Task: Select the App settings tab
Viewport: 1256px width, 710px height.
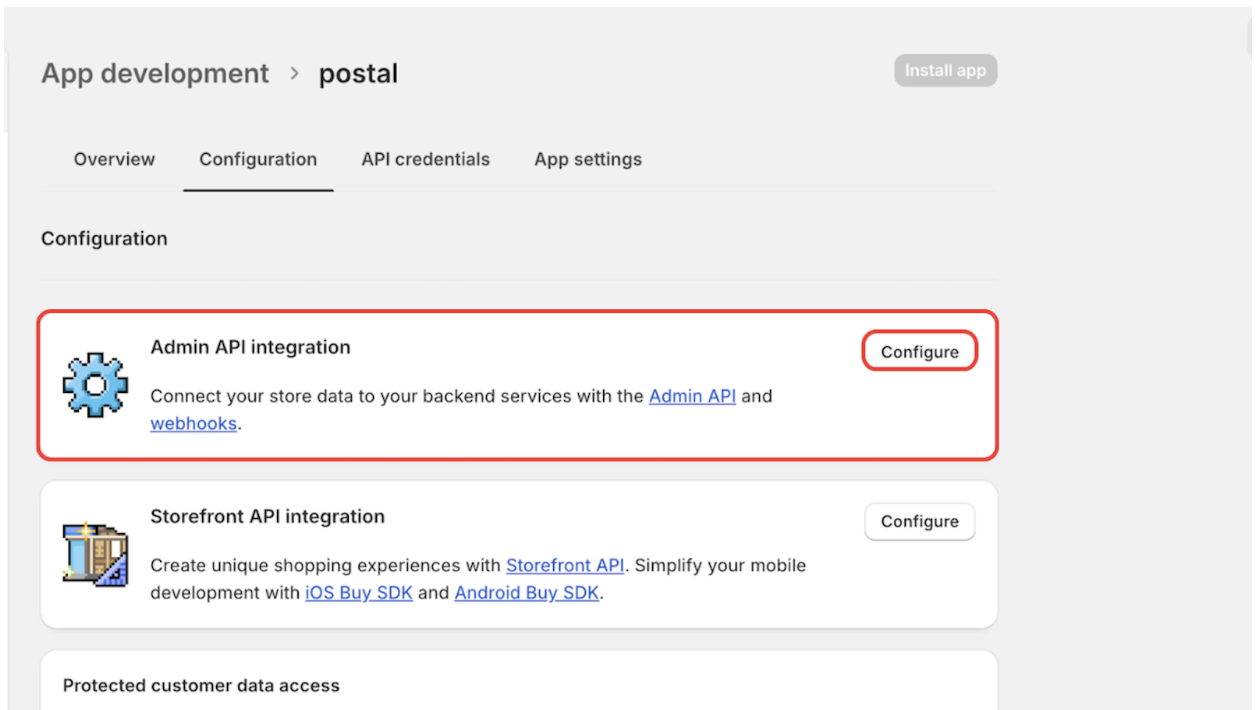Action: 588,159
